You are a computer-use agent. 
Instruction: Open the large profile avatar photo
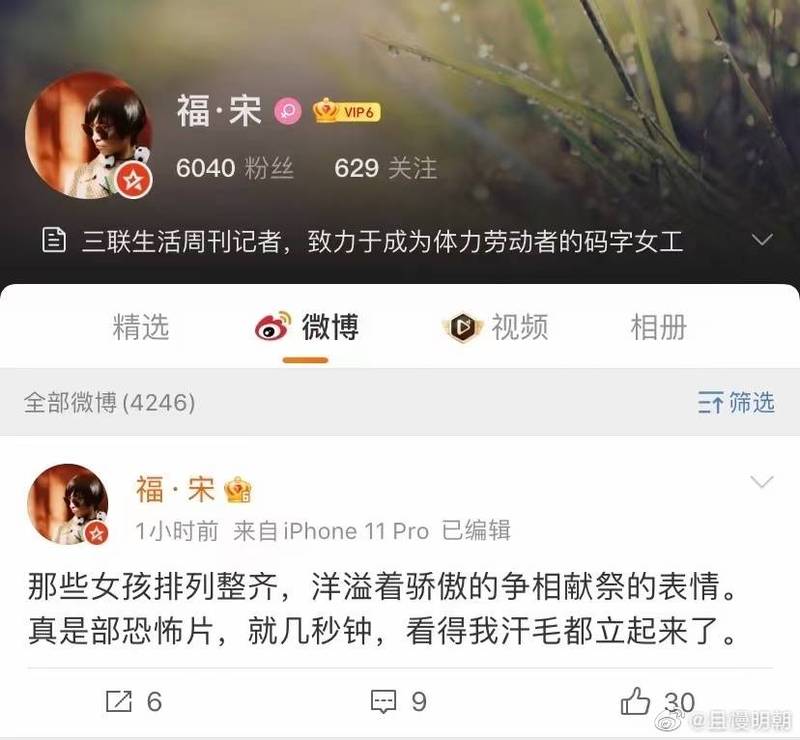[88, 135]
